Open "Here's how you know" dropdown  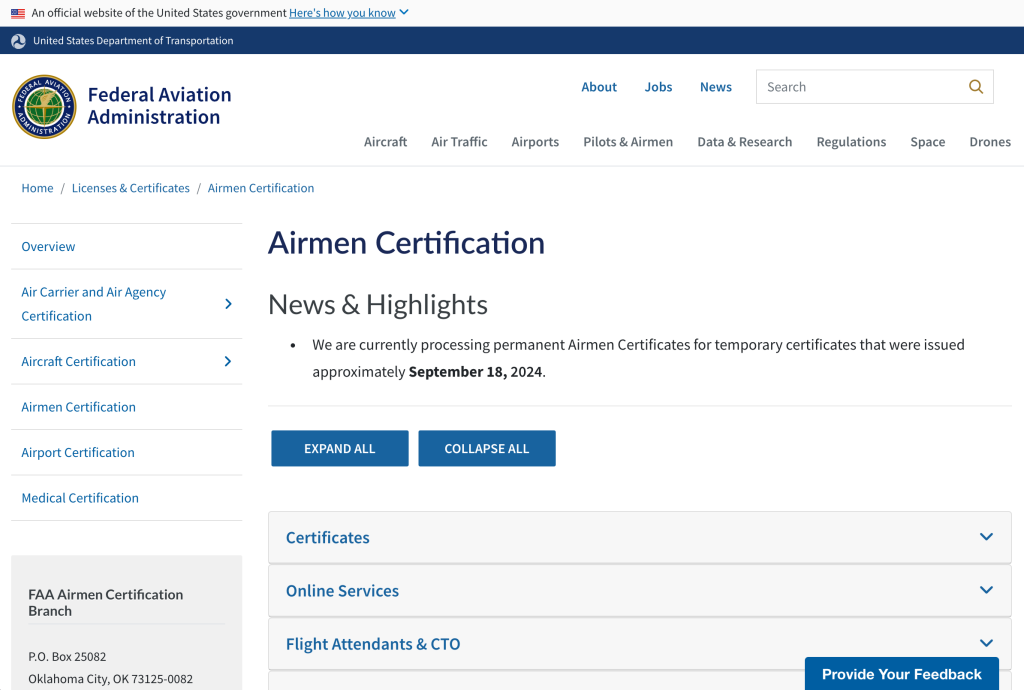(349, 13)
